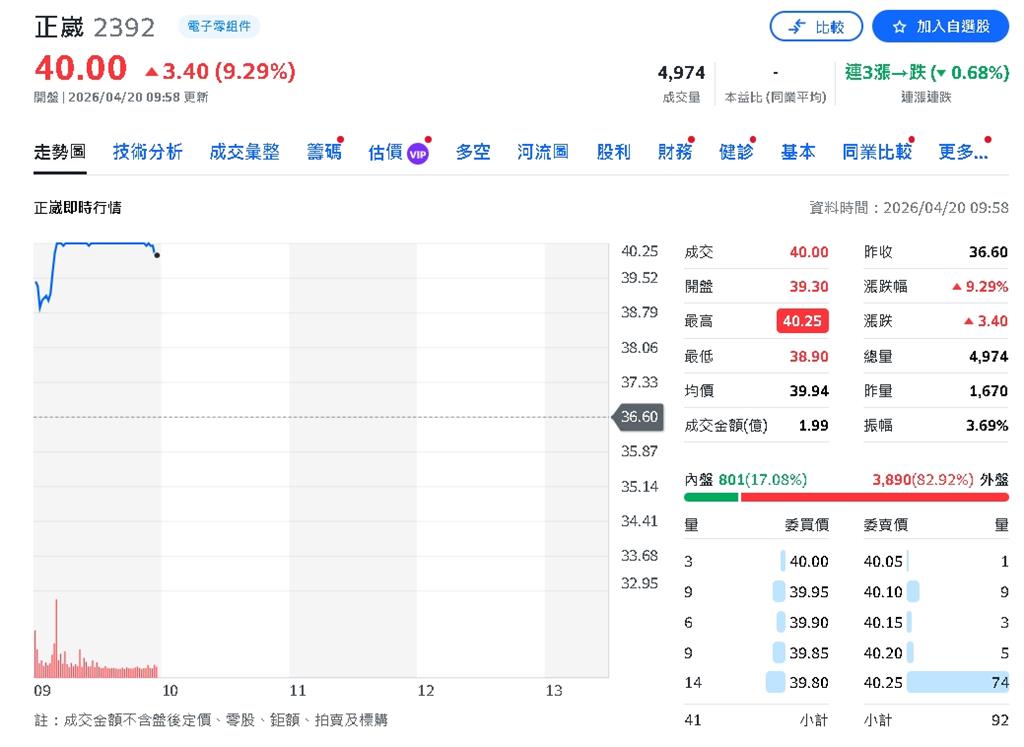
Task: Click the 電子零組件 industry tag
Action: (219, 26)
